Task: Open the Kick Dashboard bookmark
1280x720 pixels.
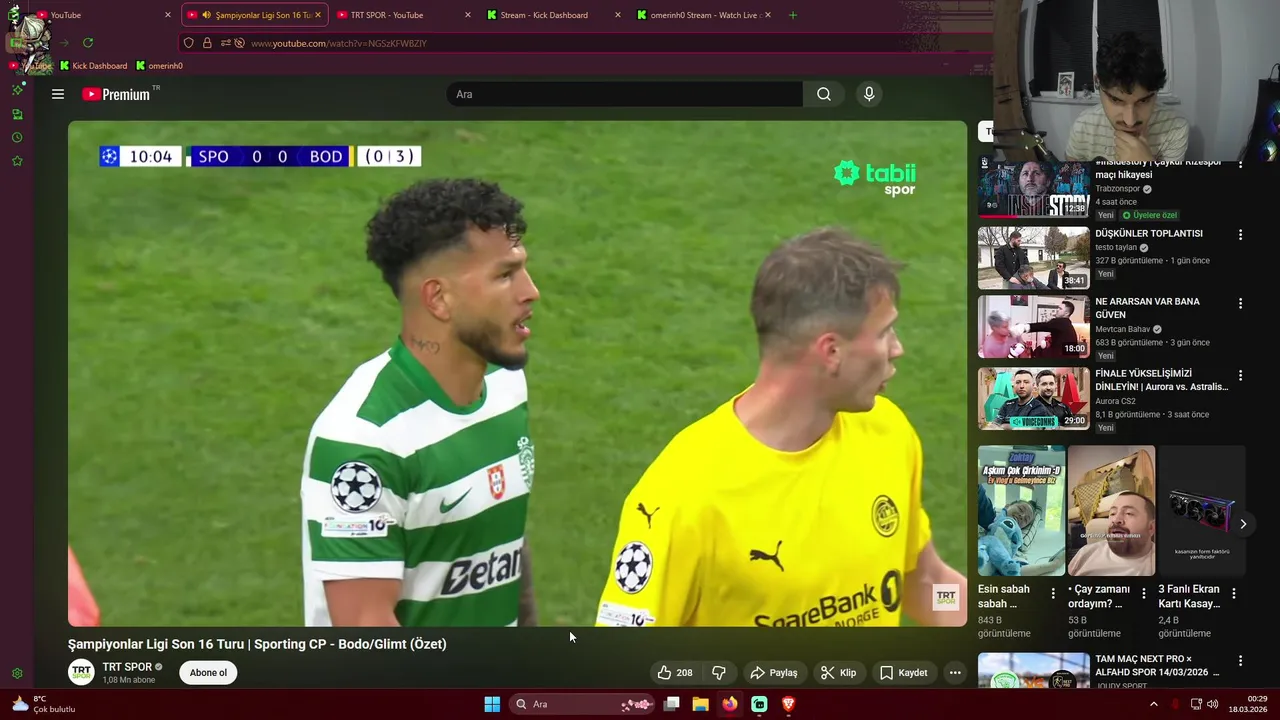Action: [x=93, y=66]
